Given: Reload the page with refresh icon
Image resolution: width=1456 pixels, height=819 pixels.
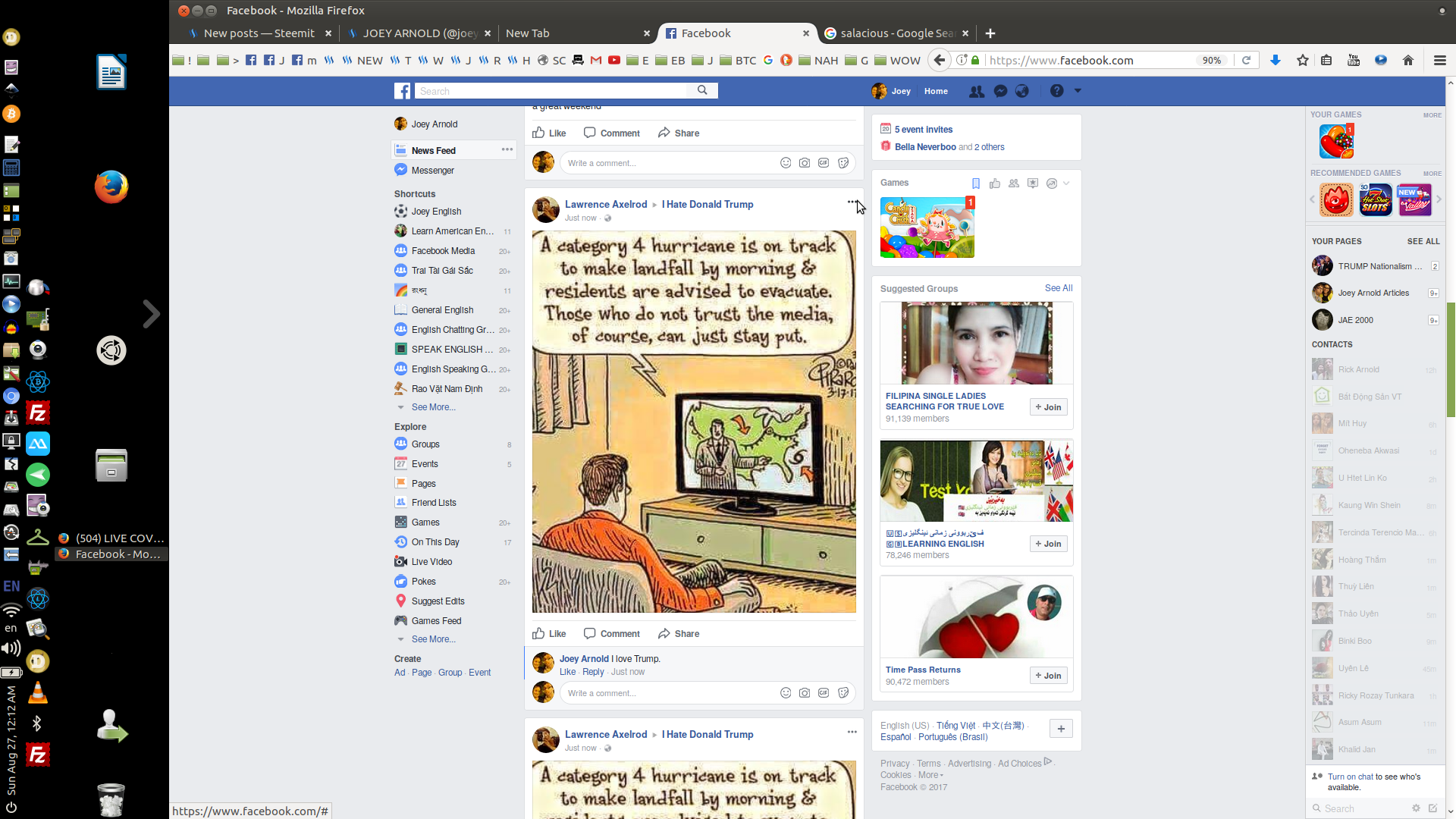Looking at the screenshot, I should (x=1246, y=61).
